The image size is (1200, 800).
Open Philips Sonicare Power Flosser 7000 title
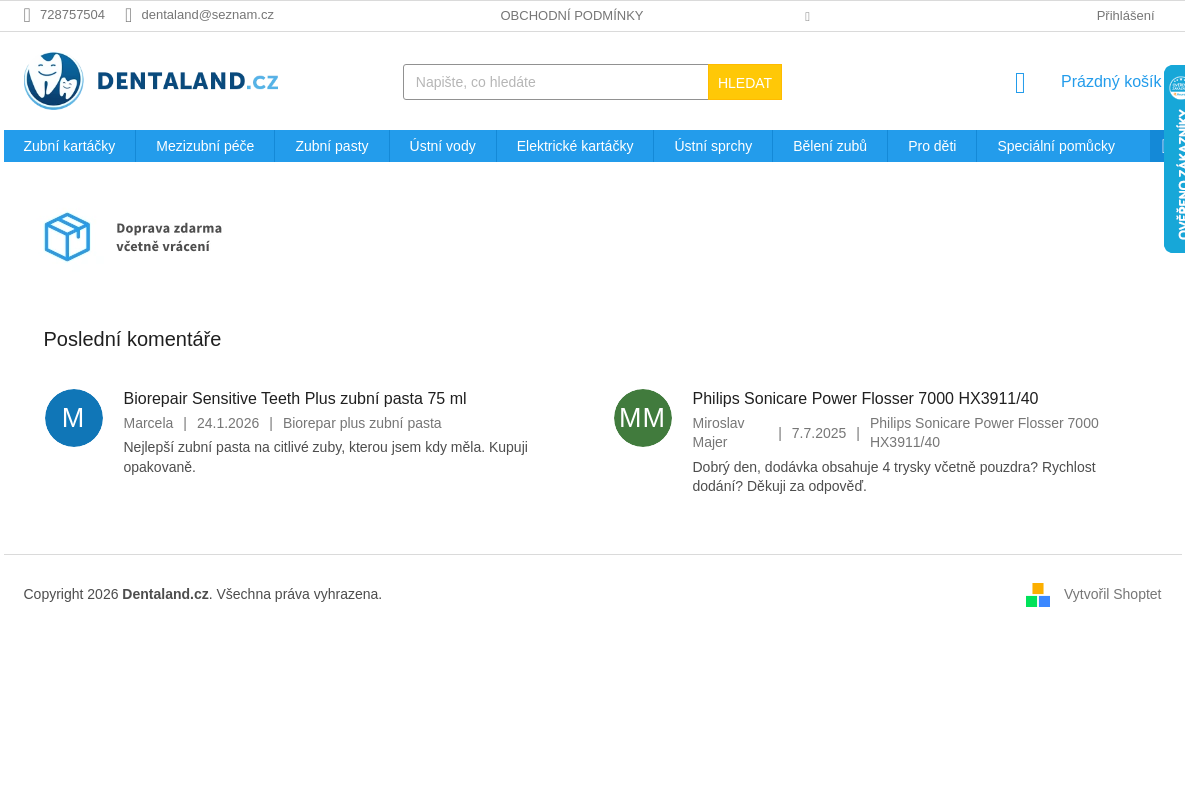865,399
